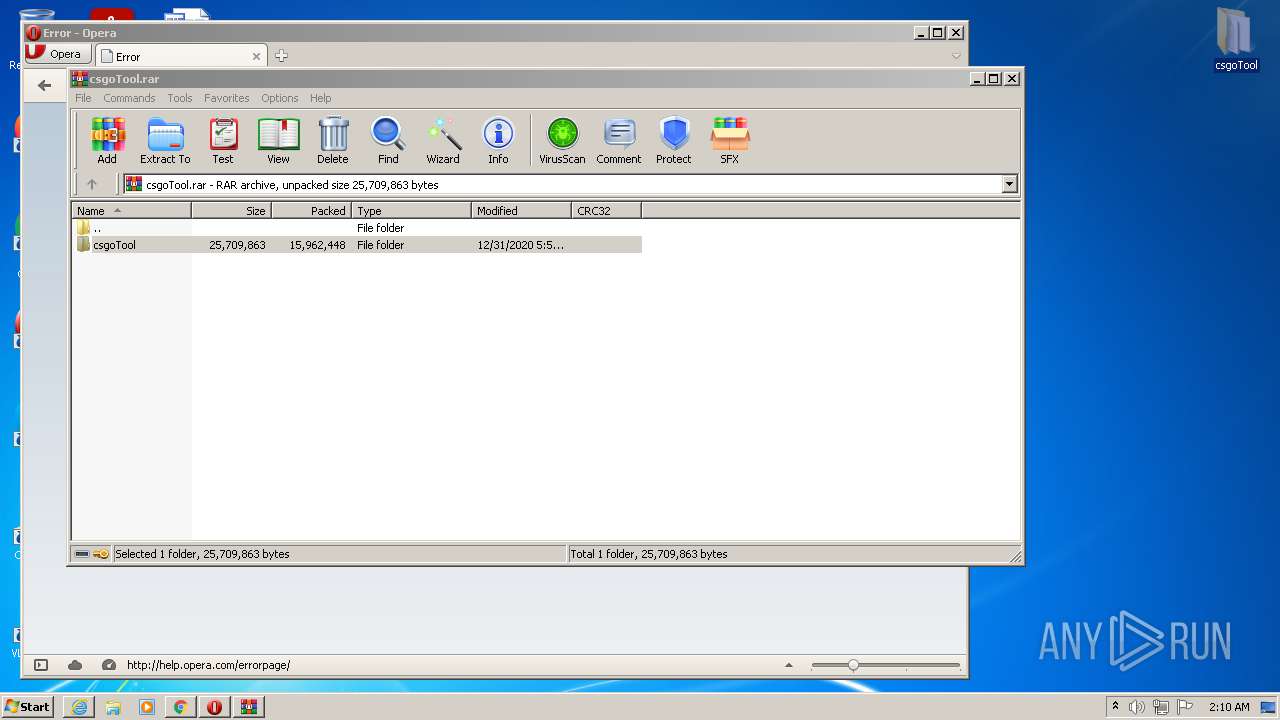This screenshot has width=1280, height=720.
Task: Click Opera Link cloud icon
Action: tap(75, 665)
